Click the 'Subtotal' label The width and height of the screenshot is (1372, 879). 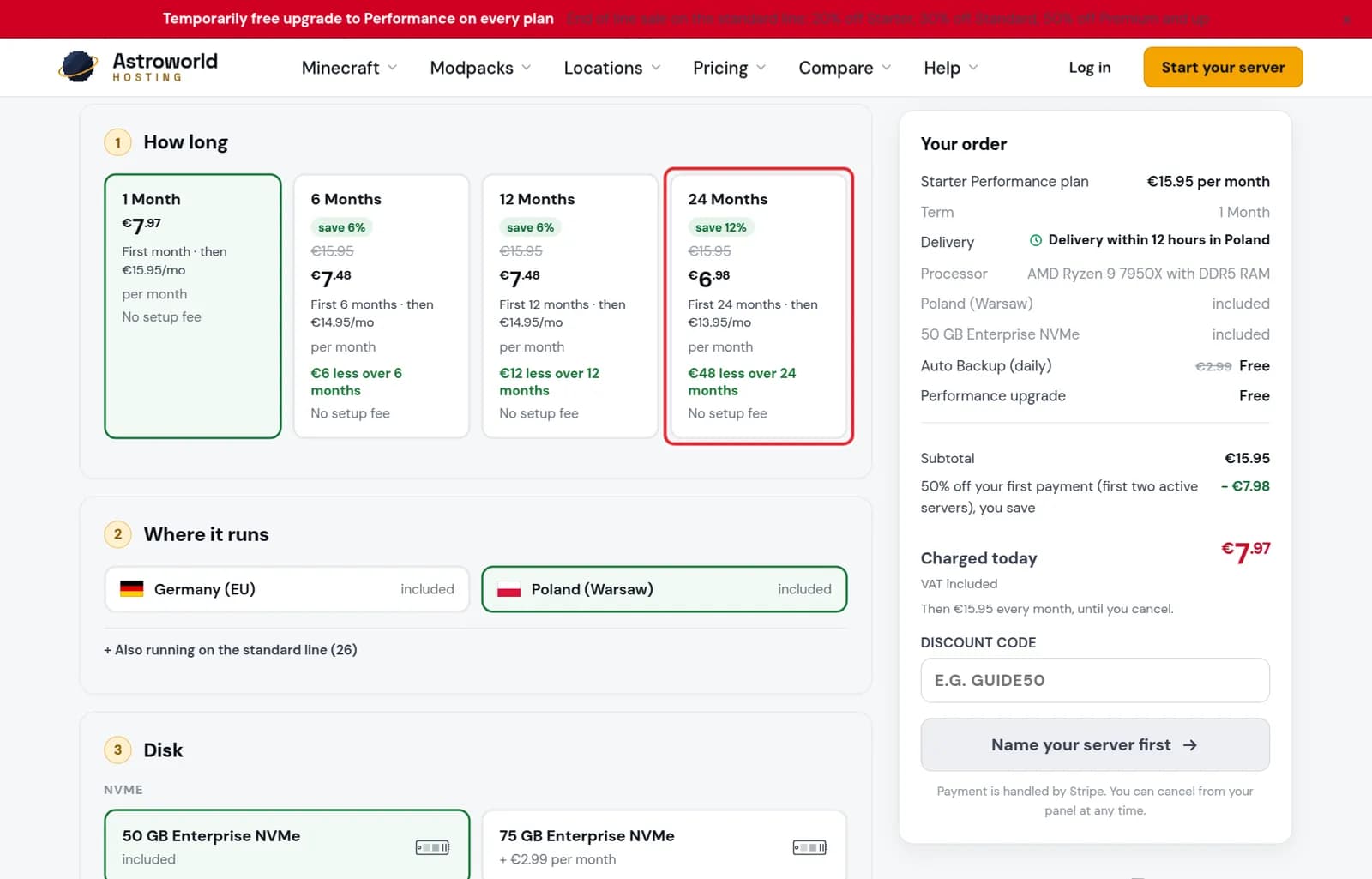click(x=948, y=459)
